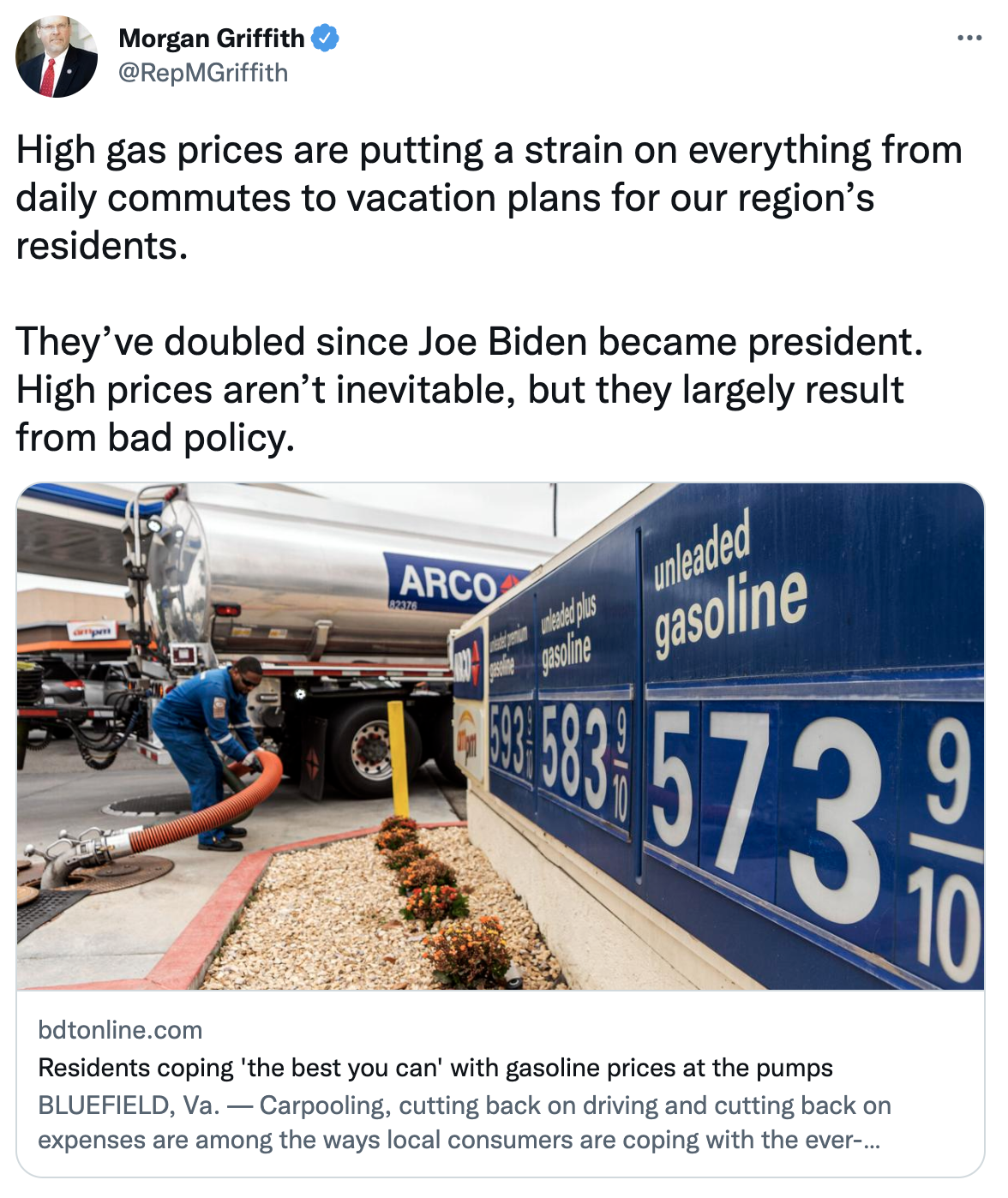
Task: Click the Morgan Griffith display name
Action: (211, 39)
